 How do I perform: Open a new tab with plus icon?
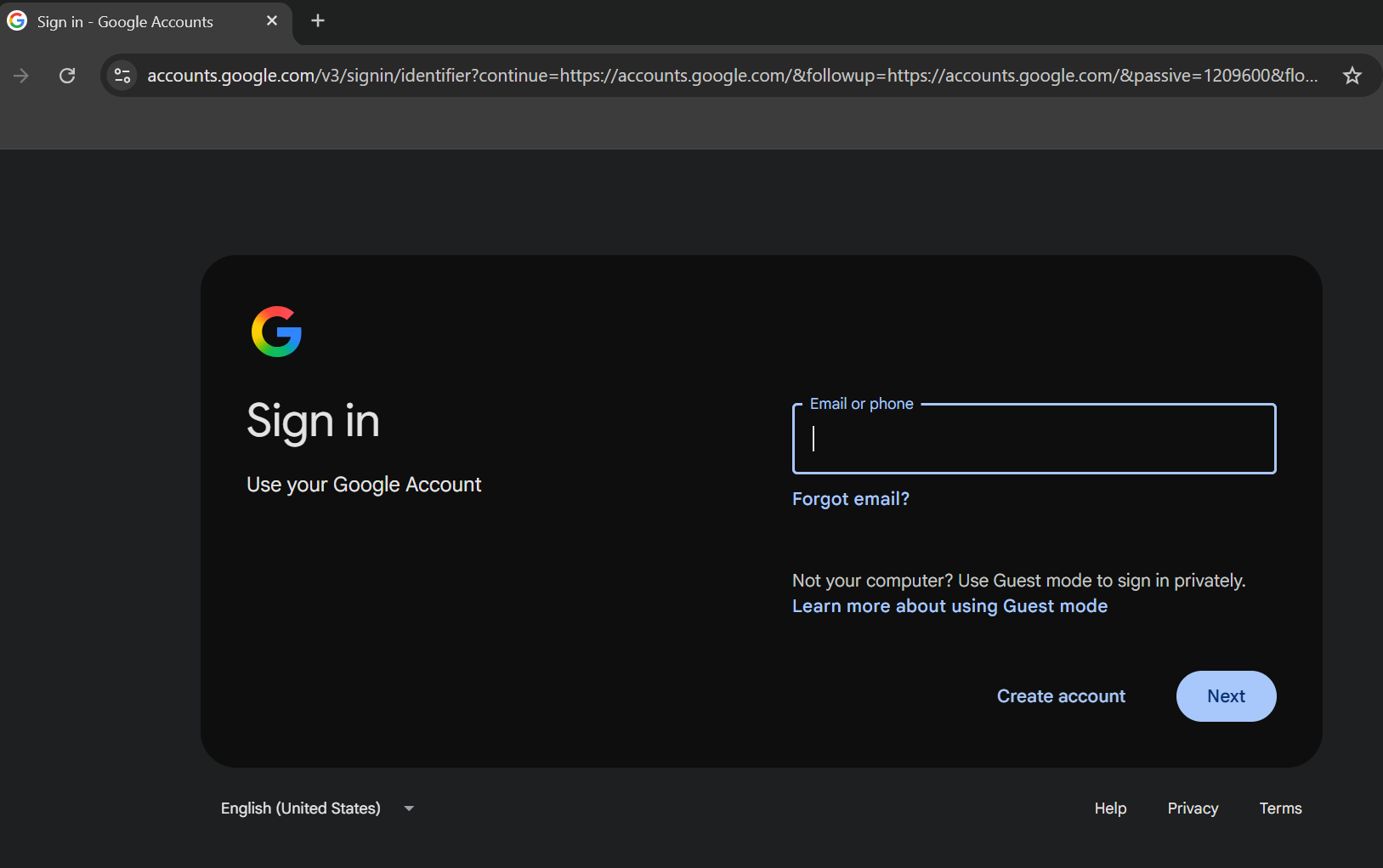pos(318,21)
